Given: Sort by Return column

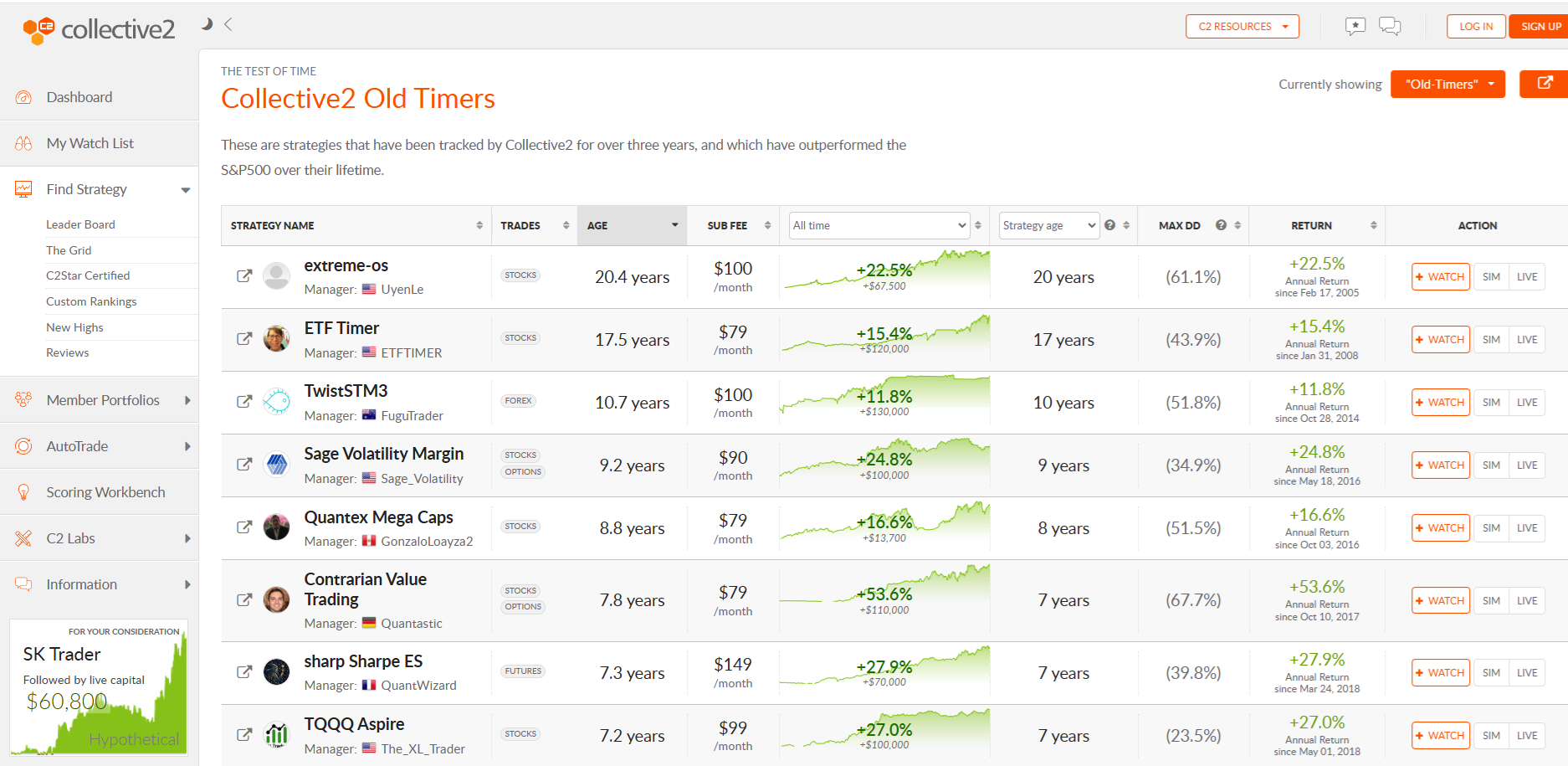Looking at the screenshot, I should point(1317,225).
